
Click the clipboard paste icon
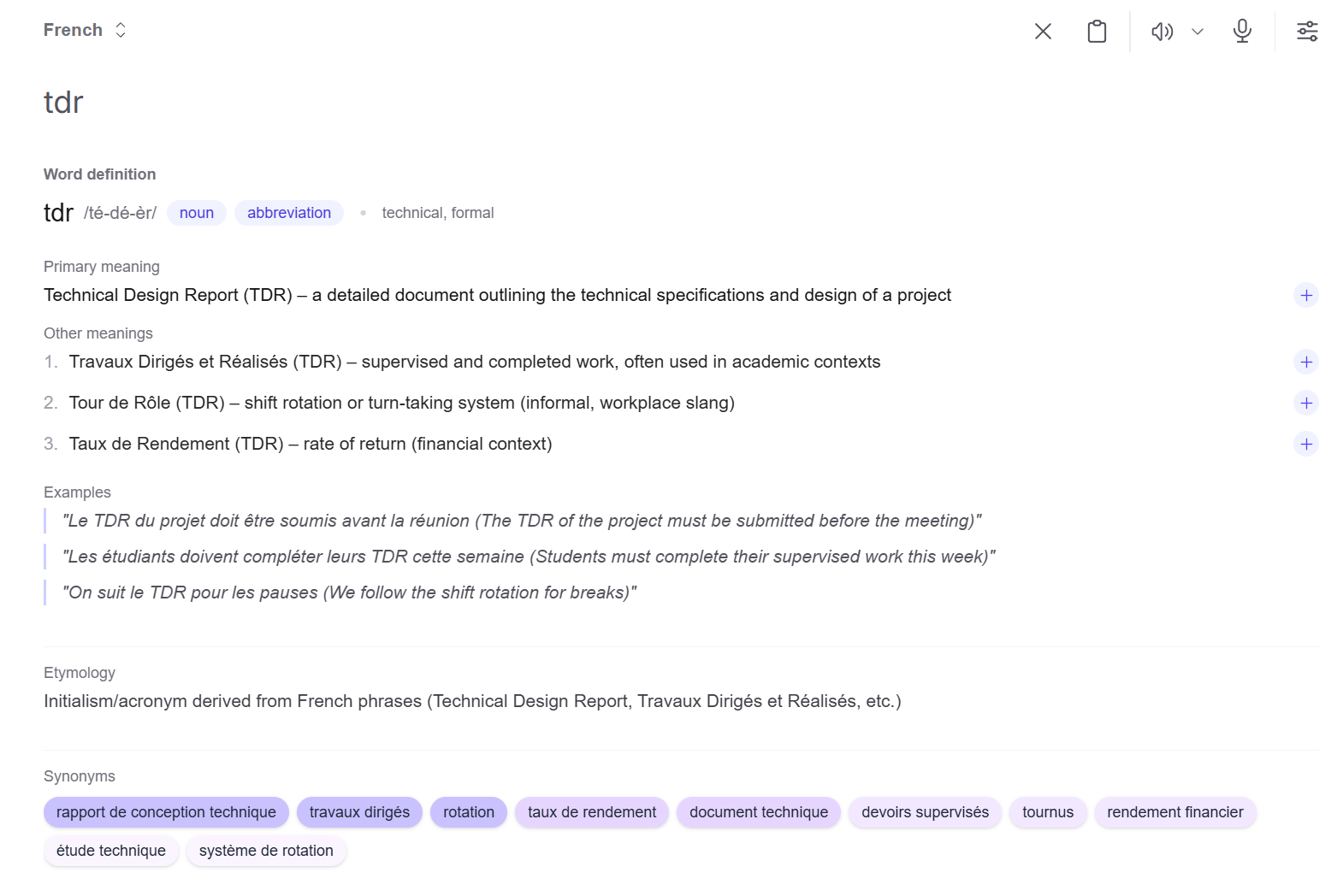point(1097,32)
